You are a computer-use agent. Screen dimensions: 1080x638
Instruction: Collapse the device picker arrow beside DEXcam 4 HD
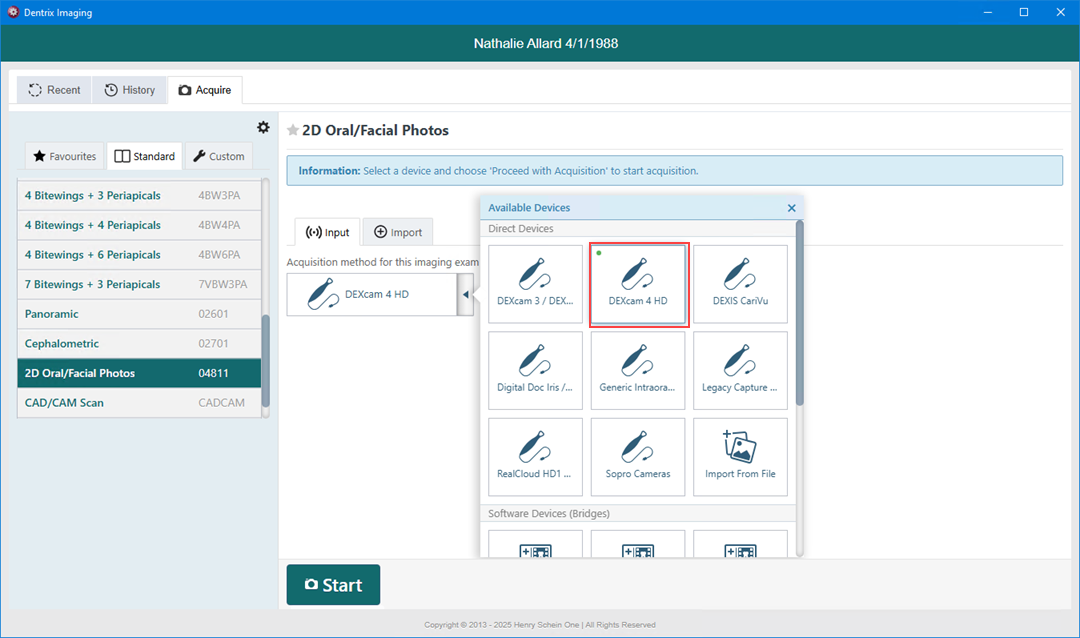(465, 295)
